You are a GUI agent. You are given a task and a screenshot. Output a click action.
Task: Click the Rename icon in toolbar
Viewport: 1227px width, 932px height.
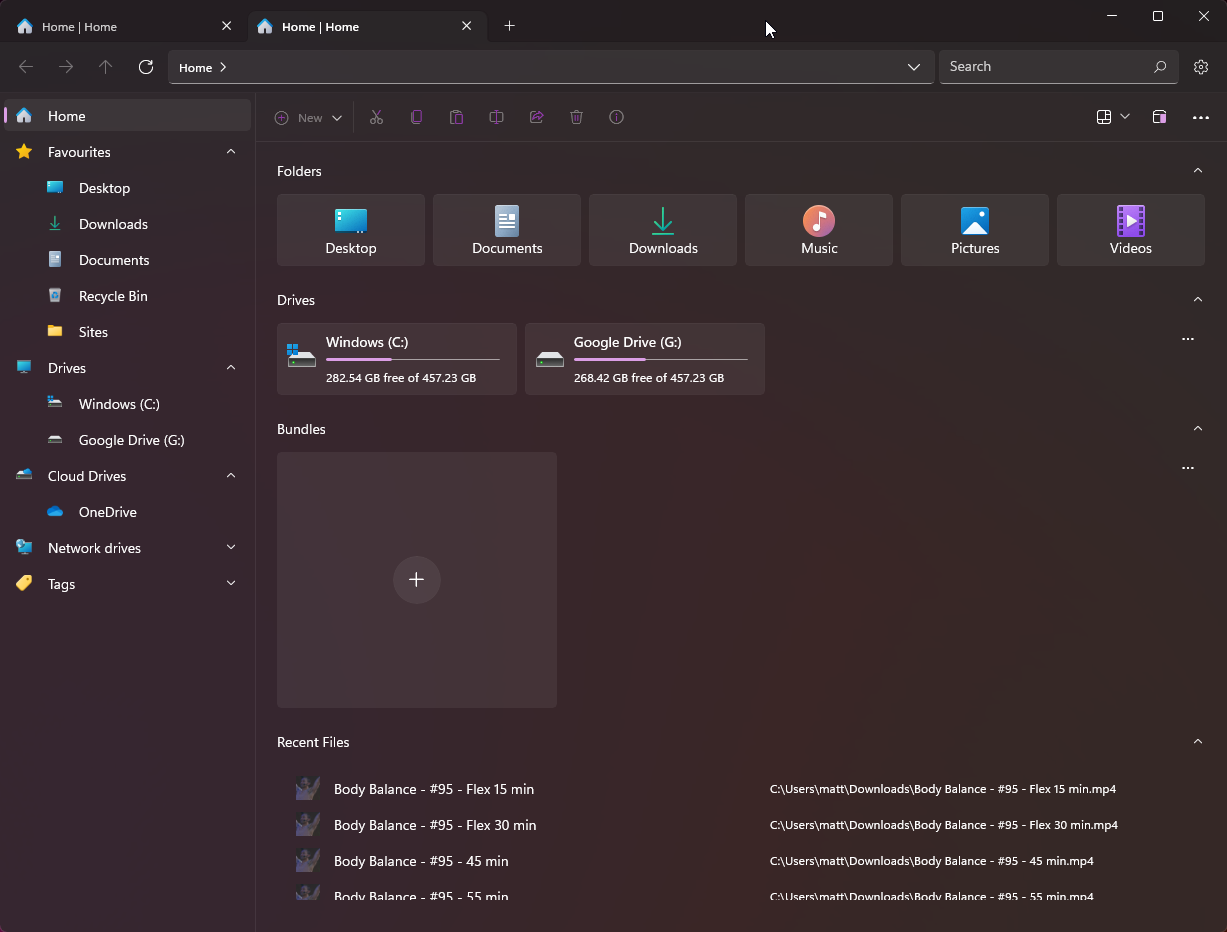pos(496,117)
